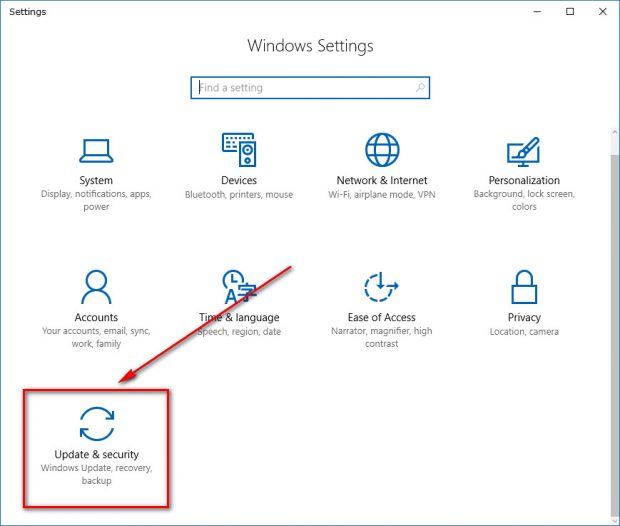Open the Update & security refresh icon
The height and width of the screenshot is (526, 620).
[97, 424]
